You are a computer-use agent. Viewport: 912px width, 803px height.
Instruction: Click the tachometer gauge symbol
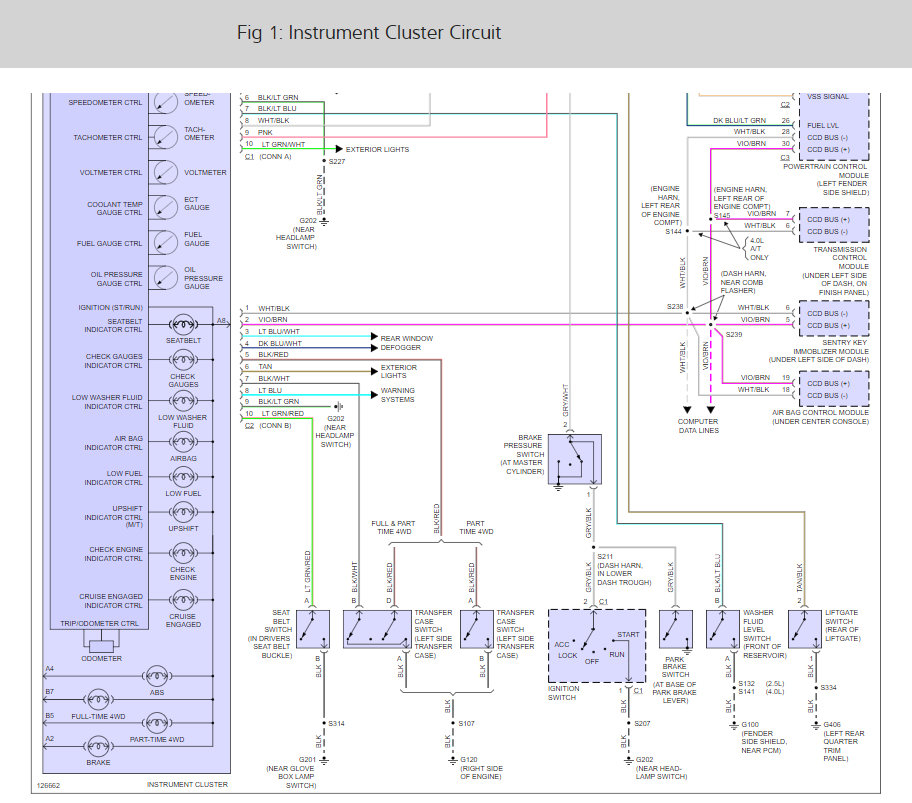tap(165, 137)
